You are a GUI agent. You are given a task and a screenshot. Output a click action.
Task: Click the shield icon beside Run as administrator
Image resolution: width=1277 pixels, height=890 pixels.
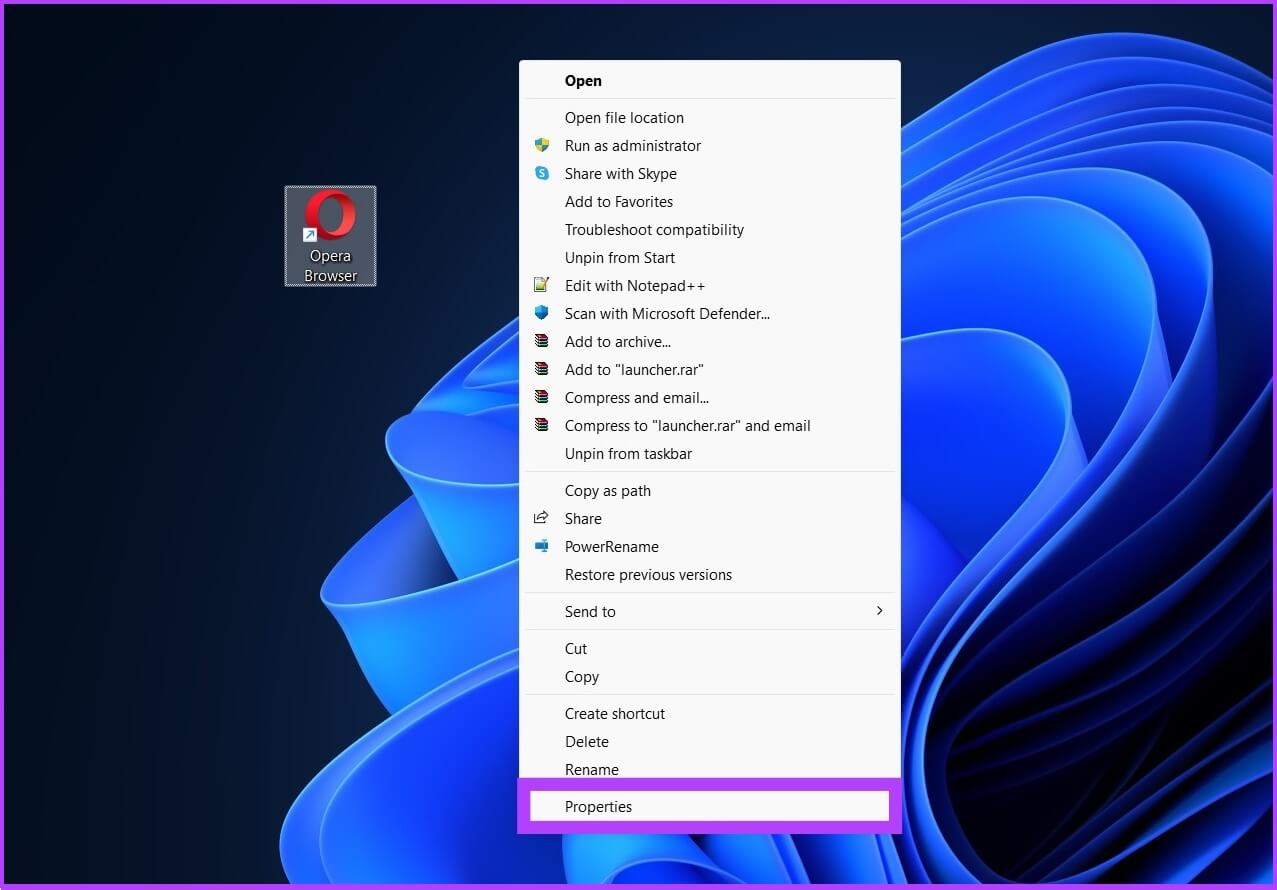542,145
